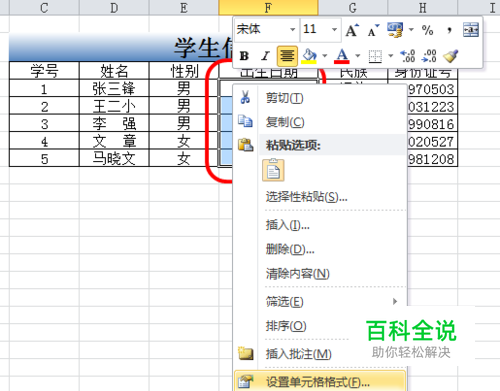Screen dimensions: 500x391
Task: Apply percent style to selected cells
Action: pyautogui.click(x=427, y=30)
